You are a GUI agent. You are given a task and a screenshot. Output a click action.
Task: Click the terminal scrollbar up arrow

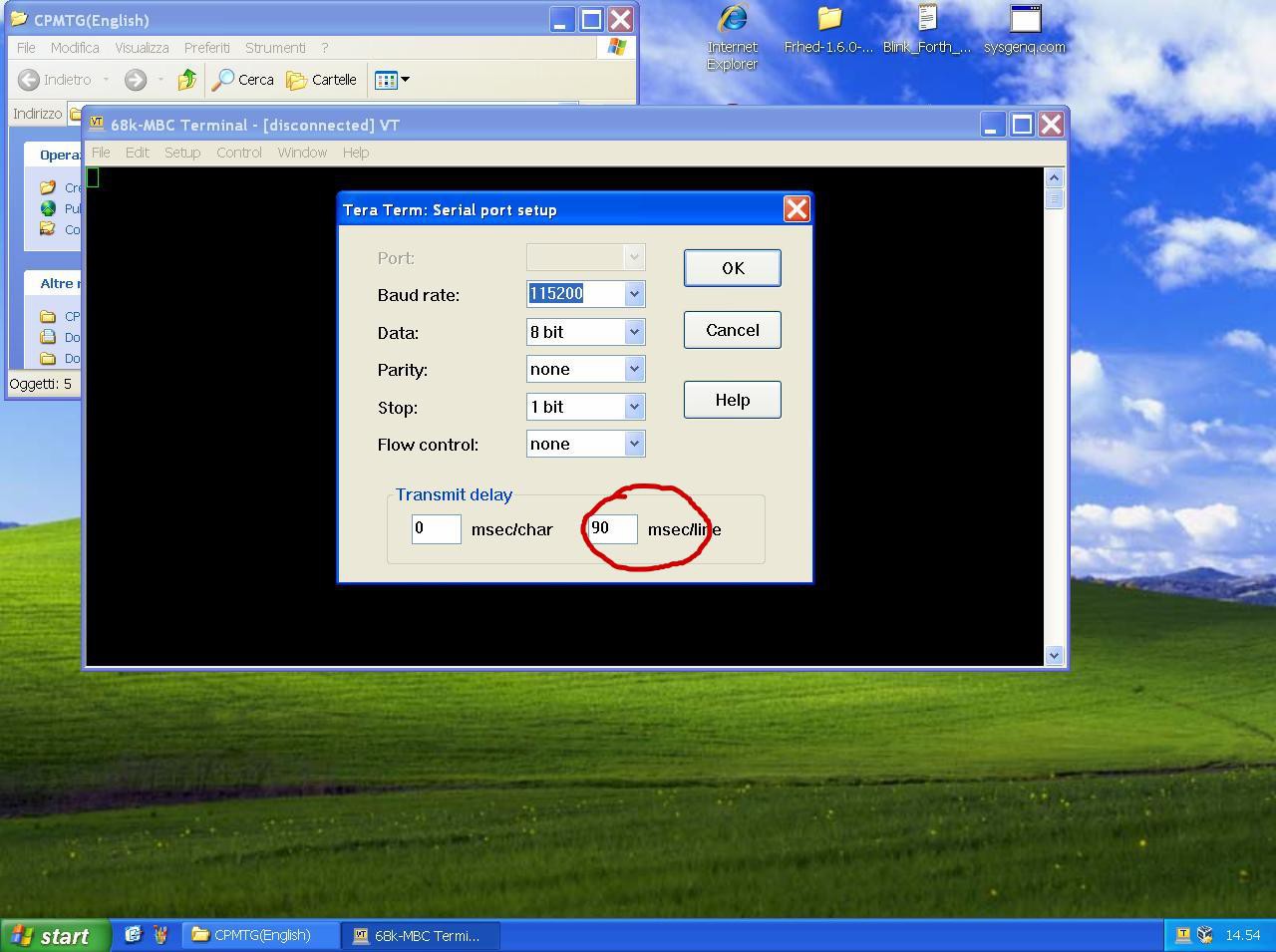(x=1054, y=177)
